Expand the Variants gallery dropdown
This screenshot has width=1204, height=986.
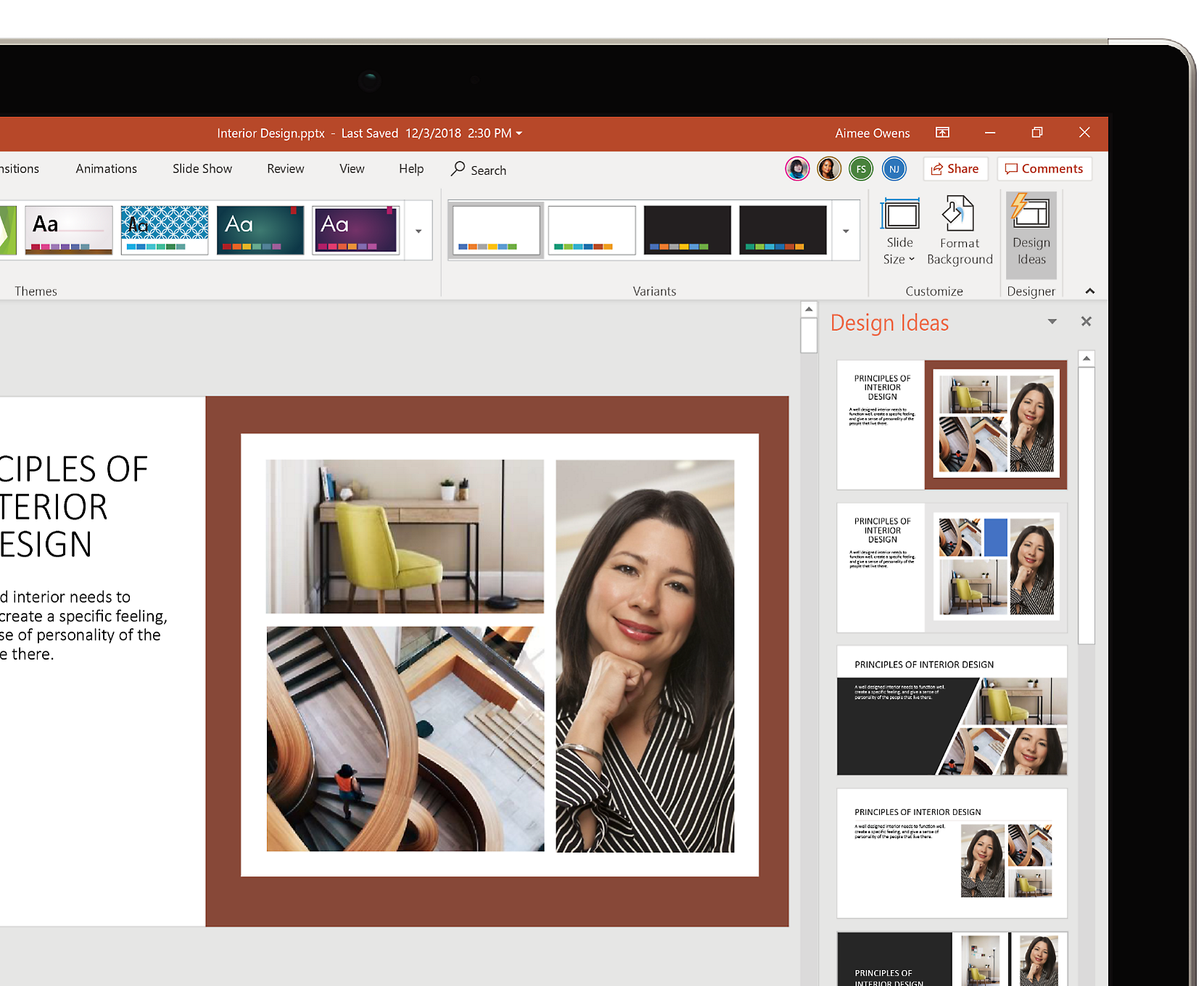pos(846,231)
